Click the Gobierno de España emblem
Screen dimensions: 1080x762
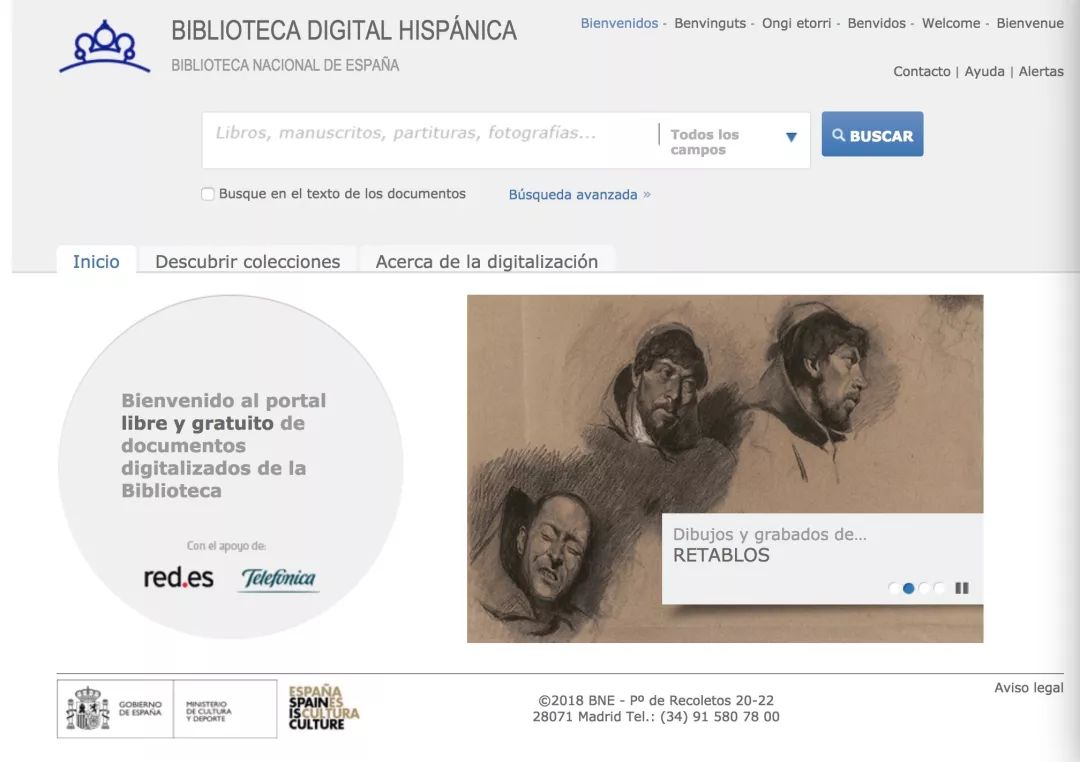coord(115,709)
